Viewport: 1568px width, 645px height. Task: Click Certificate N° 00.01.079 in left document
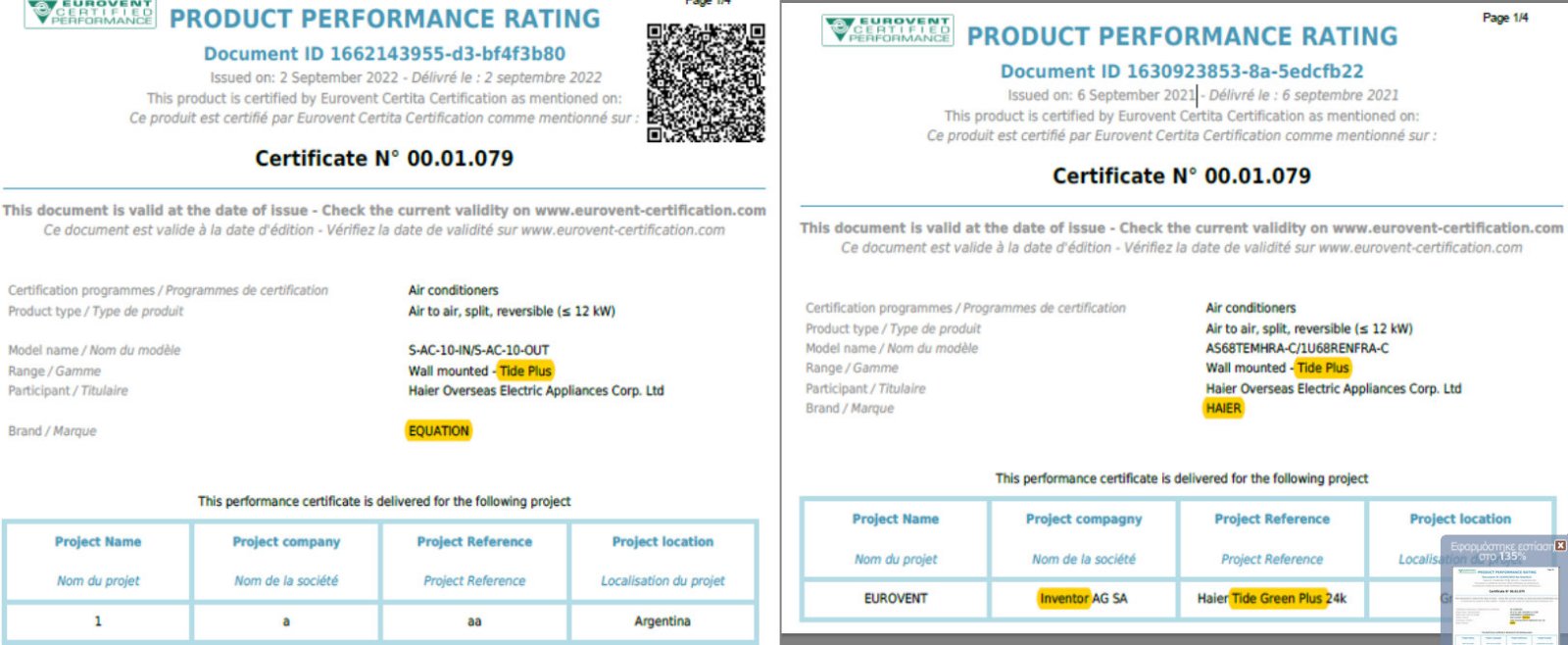tap(384, 159)
